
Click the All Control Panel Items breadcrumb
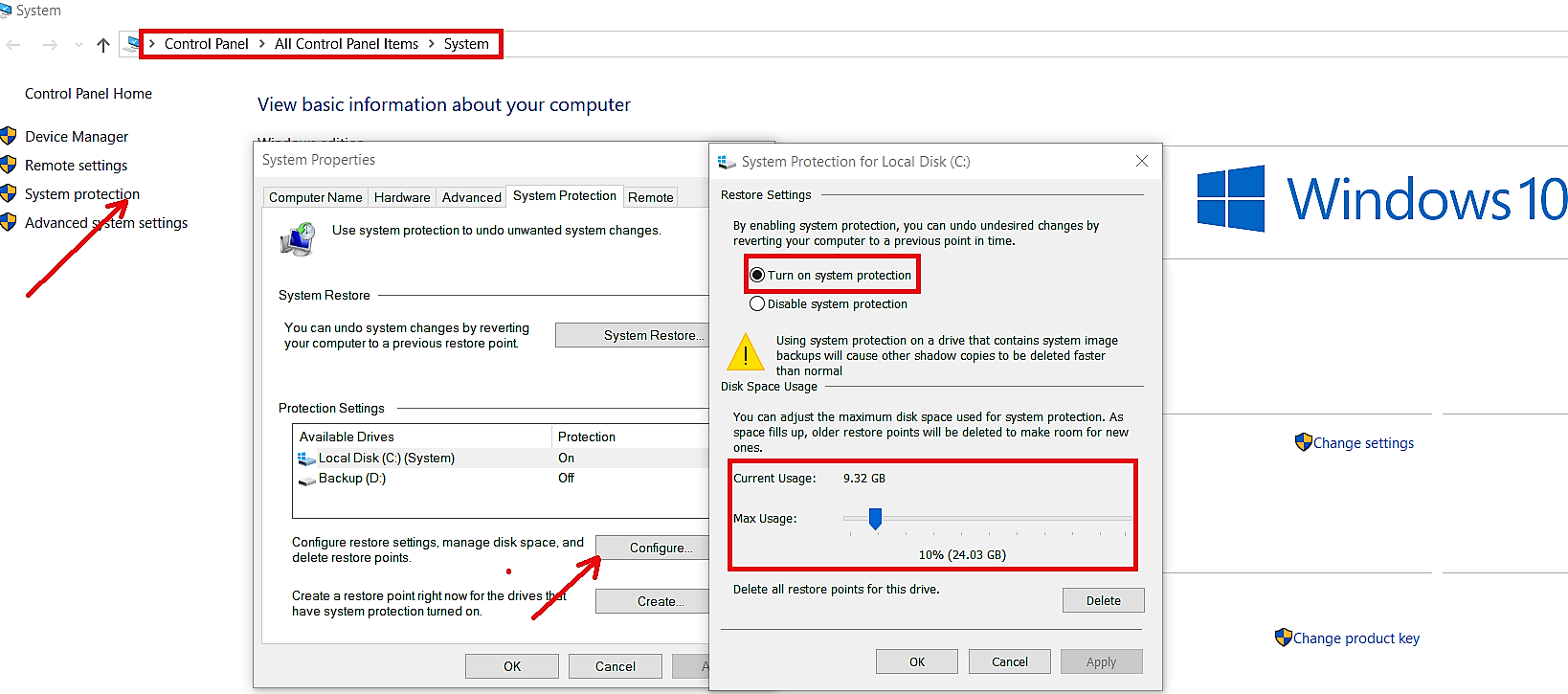coord(347,44)
